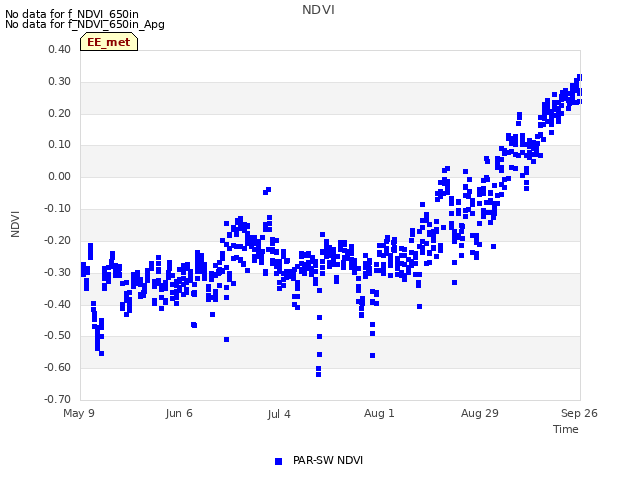
Task: Click the -0.40 y-axis value
Action: tap(58, 304)
